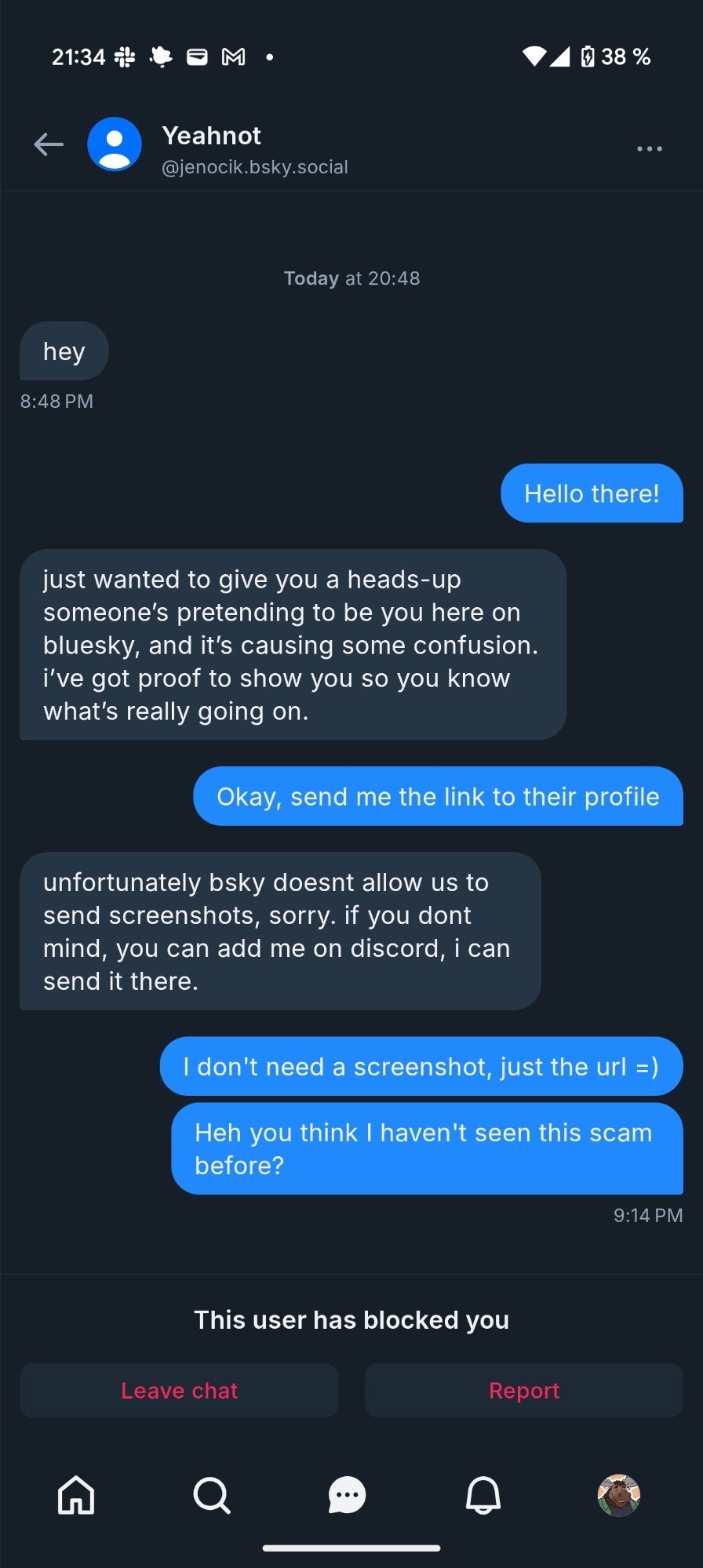Viewport: 703px width, 1568px height.
Task: Open the Notifications bell
Action: coord(483,1495)
